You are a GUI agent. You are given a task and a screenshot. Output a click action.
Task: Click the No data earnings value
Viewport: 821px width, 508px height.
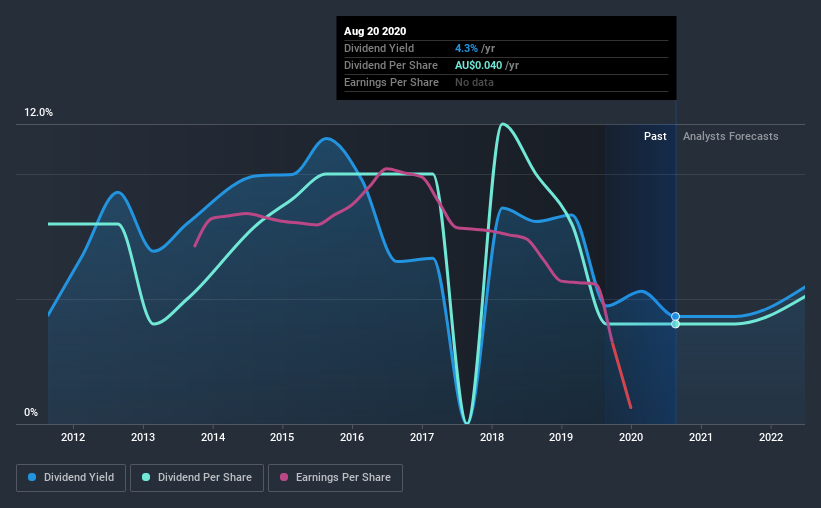click(x=474, y=82)
